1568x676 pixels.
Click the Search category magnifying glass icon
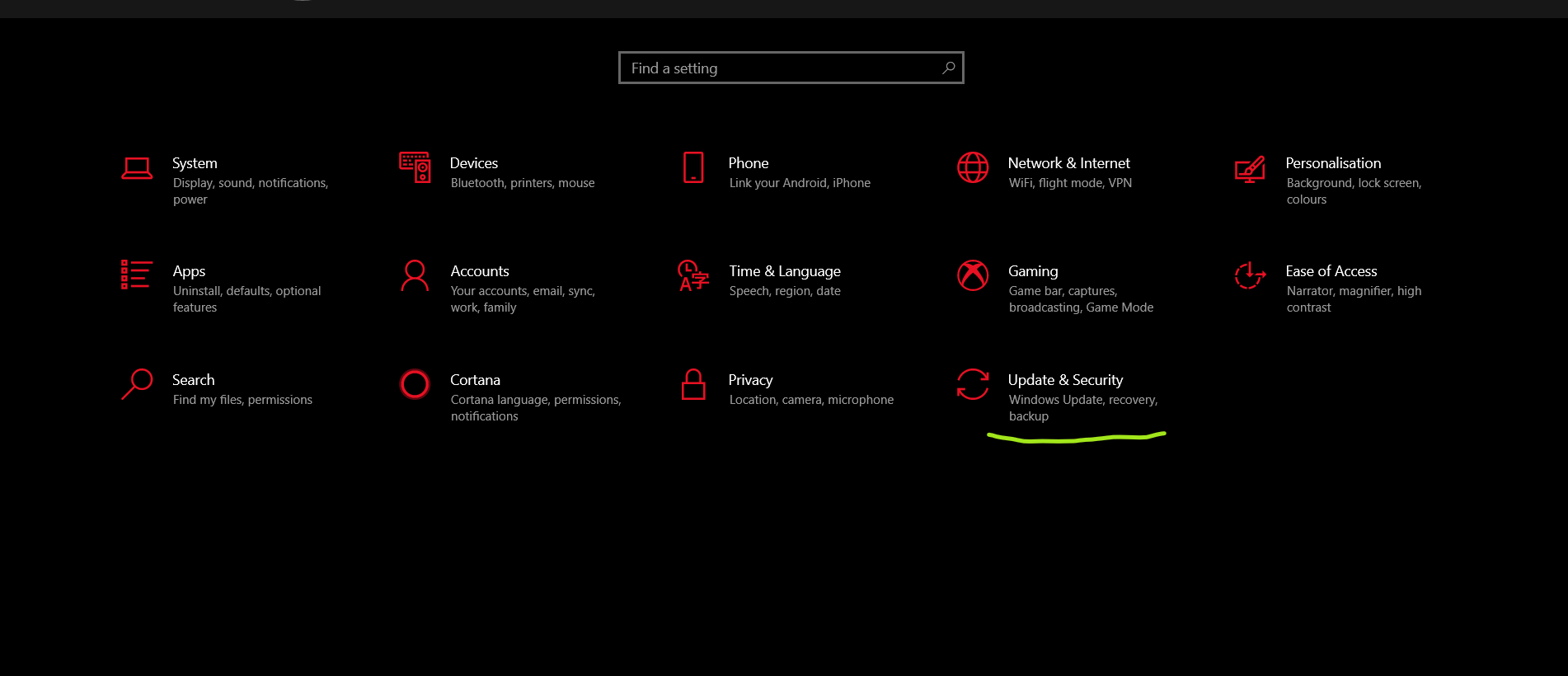[x=137, y=384]
